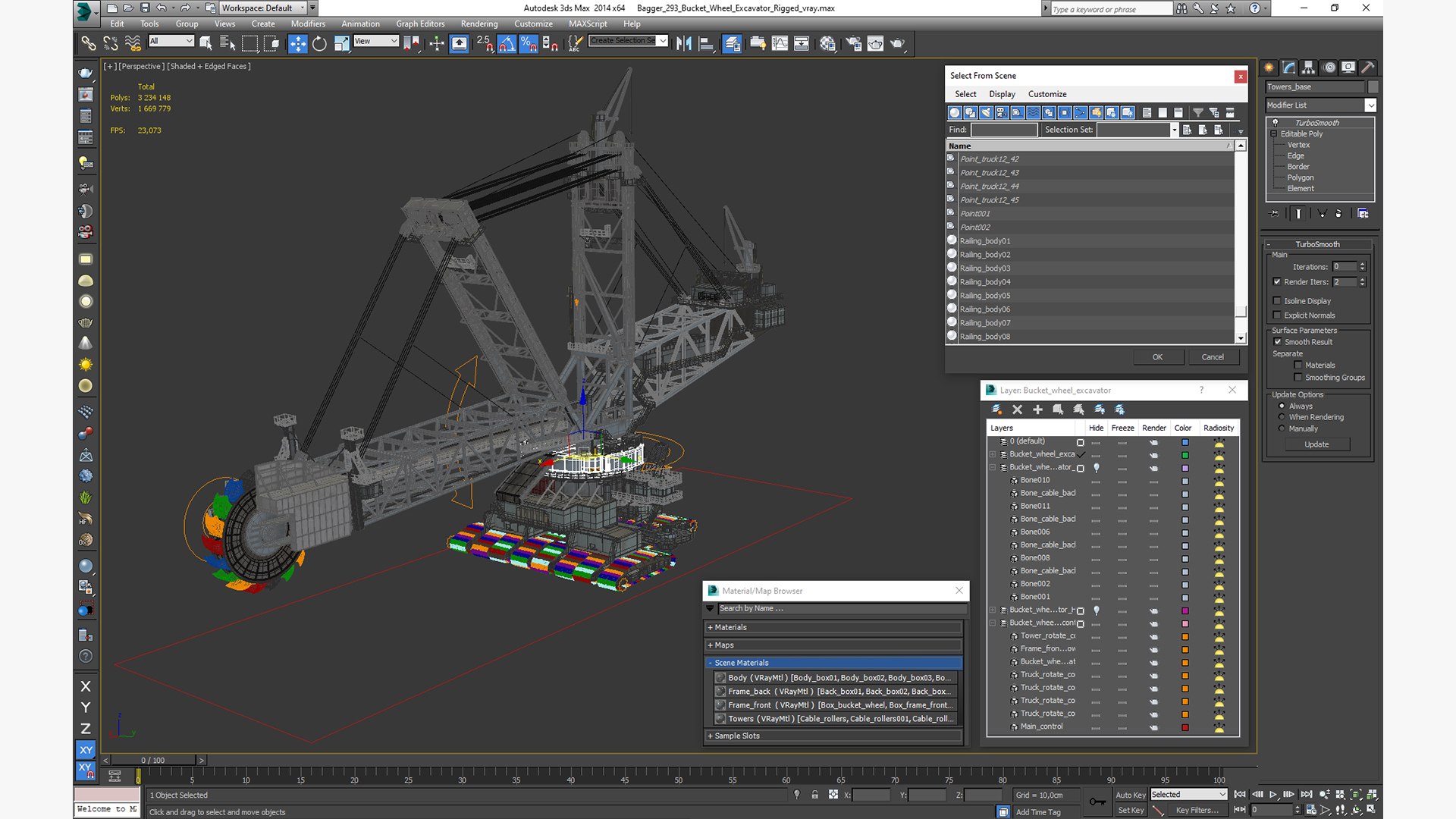
Task: Open the Modifiers menu
Action: click(308, 24)
